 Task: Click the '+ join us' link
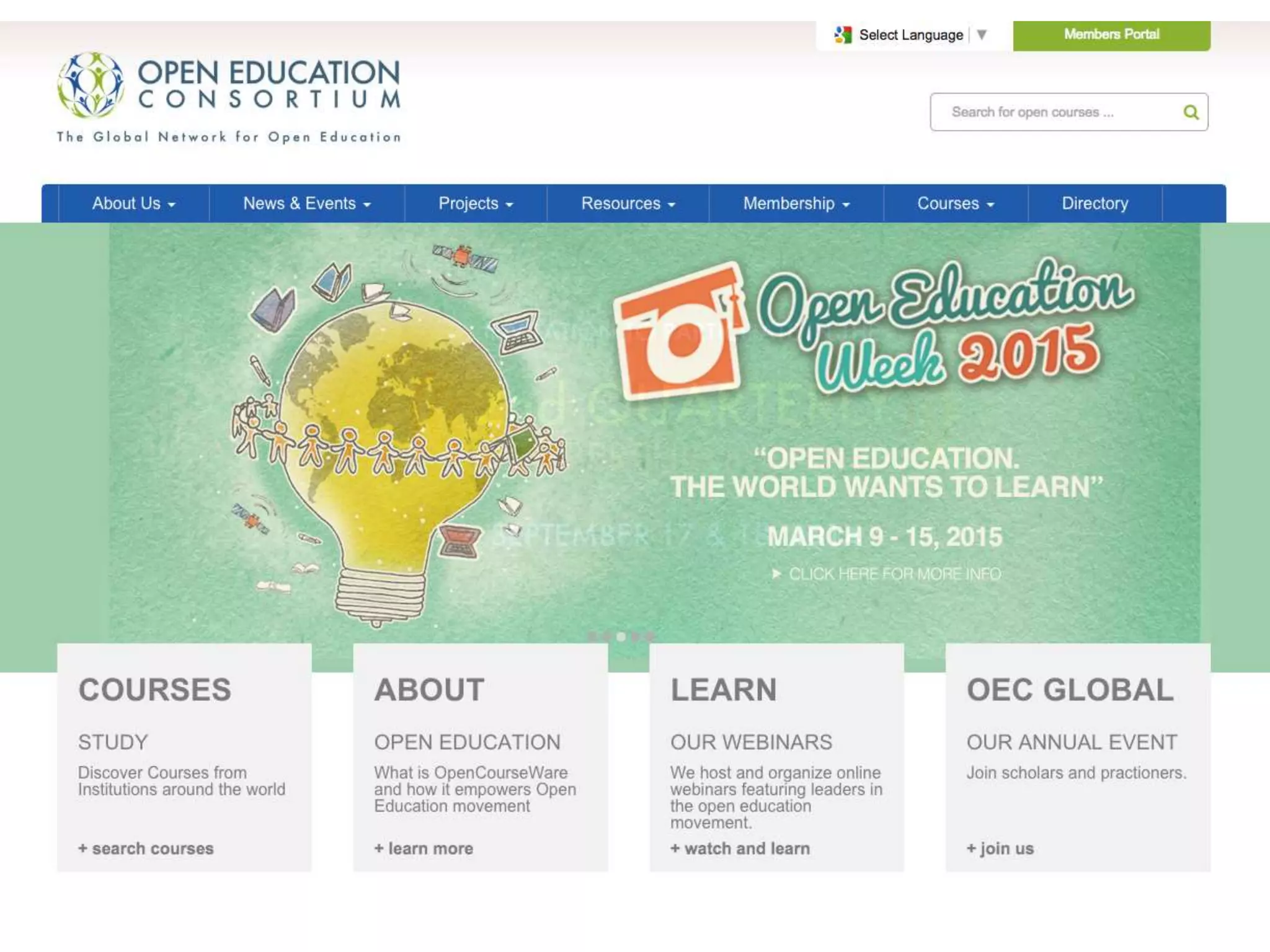(x=1000, y=848)
